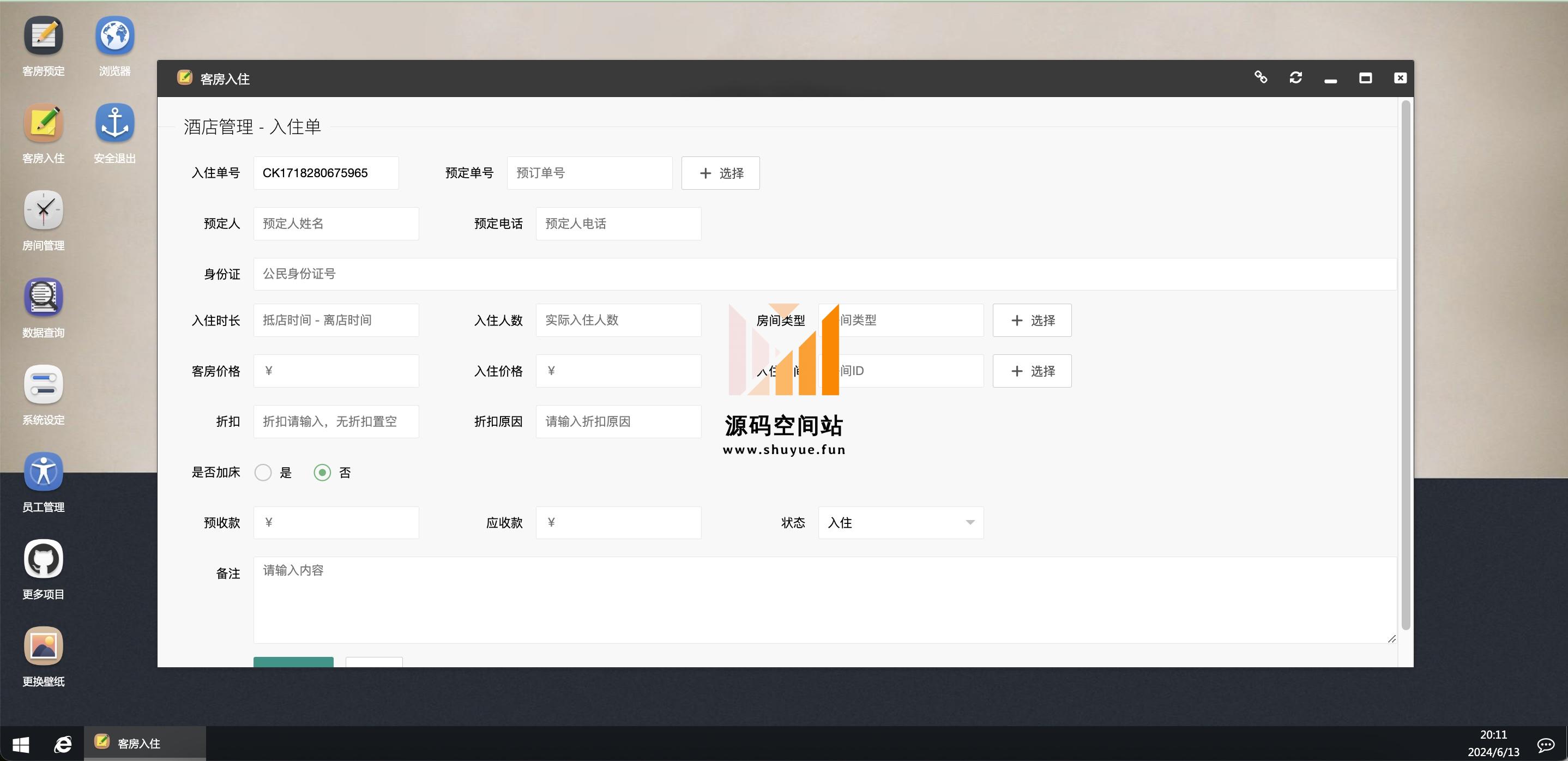Screen dimensions: 1568x761
Task: Select 否 for 是否加床
Action: tap(322, 473)
